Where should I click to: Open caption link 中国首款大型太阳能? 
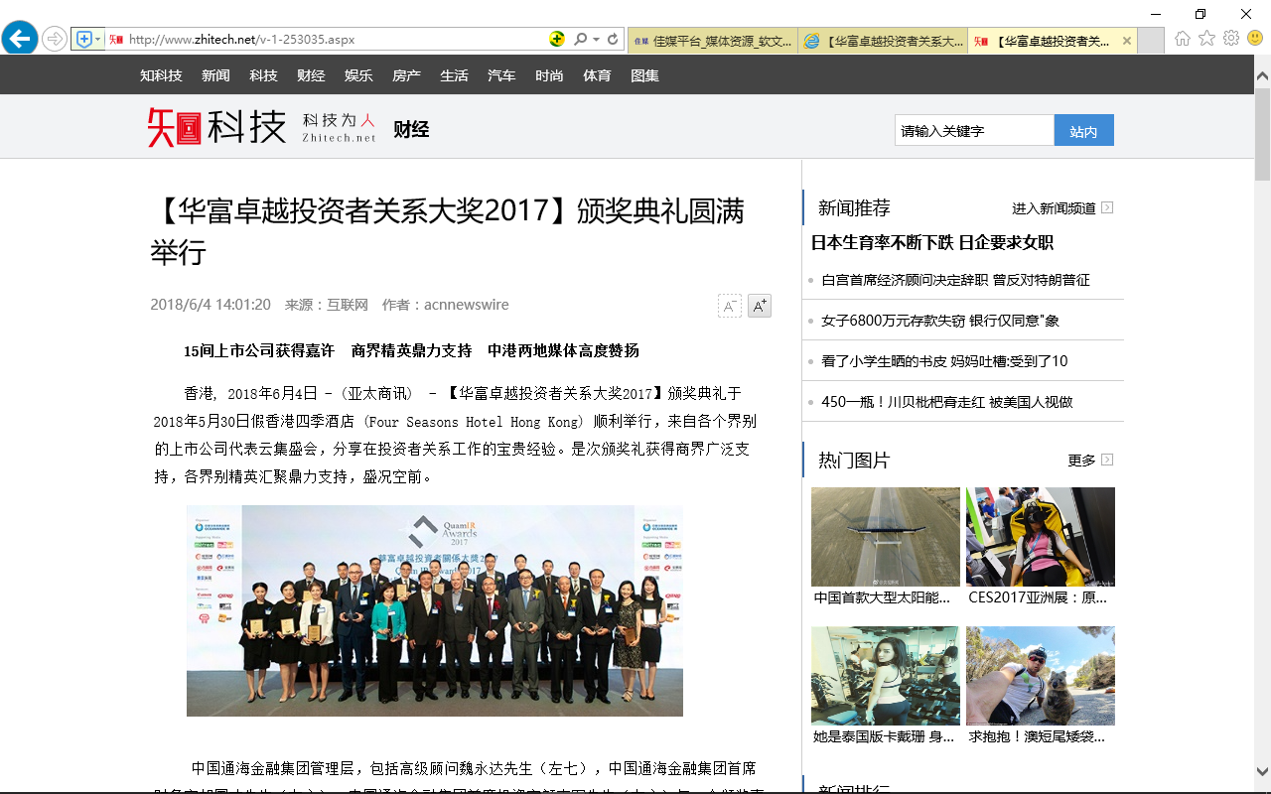coord(882,598)
